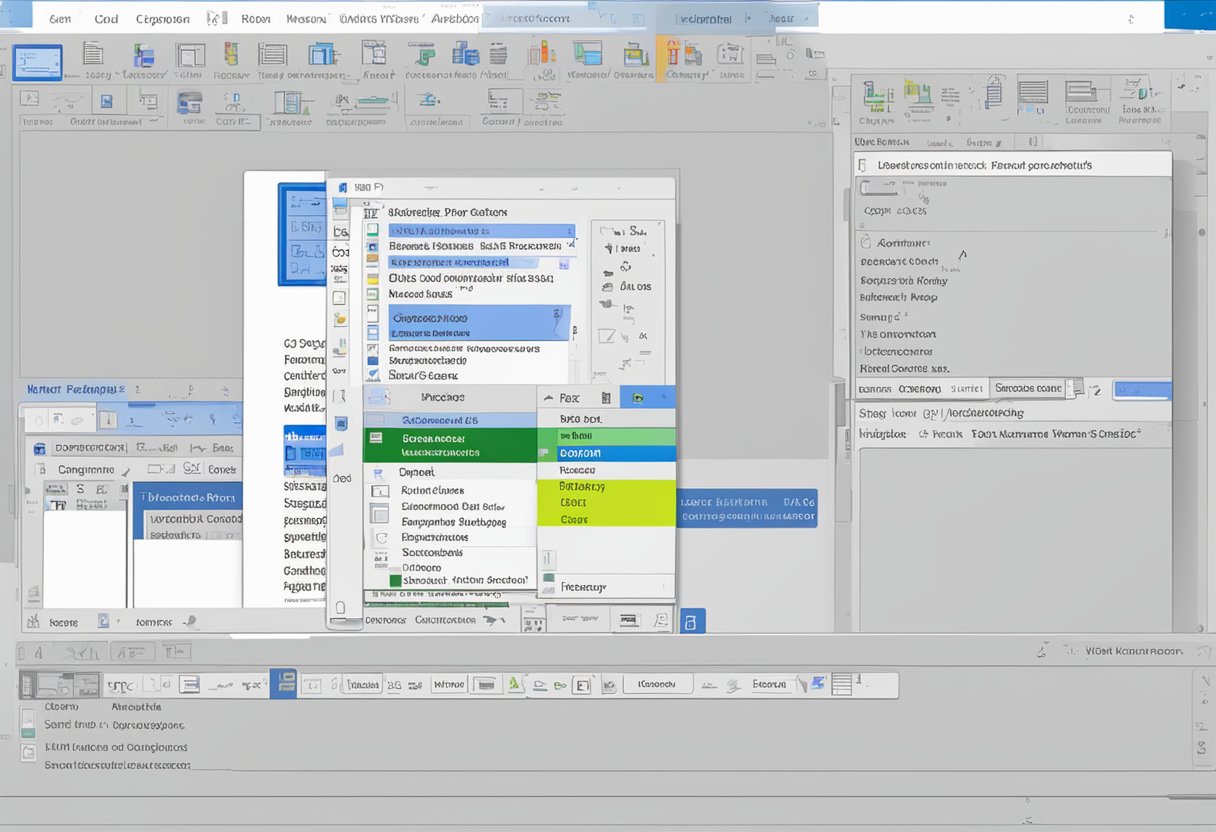Click the blue highlighted icon in the bottom toolbar

[x=283, y=684]
